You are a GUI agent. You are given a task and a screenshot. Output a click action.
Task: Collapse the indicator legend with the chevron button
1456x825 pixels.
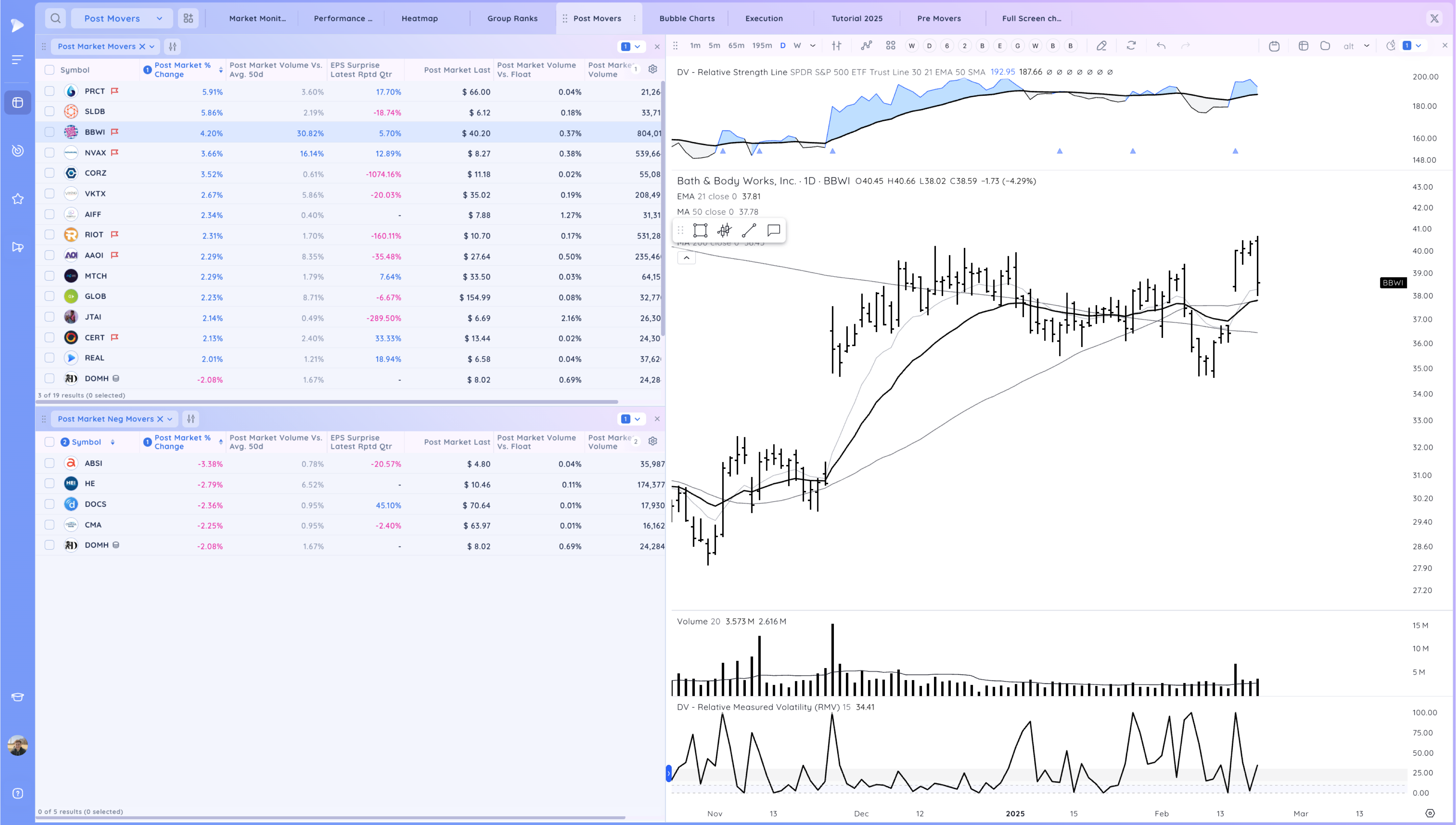click(x=687, y=258)
